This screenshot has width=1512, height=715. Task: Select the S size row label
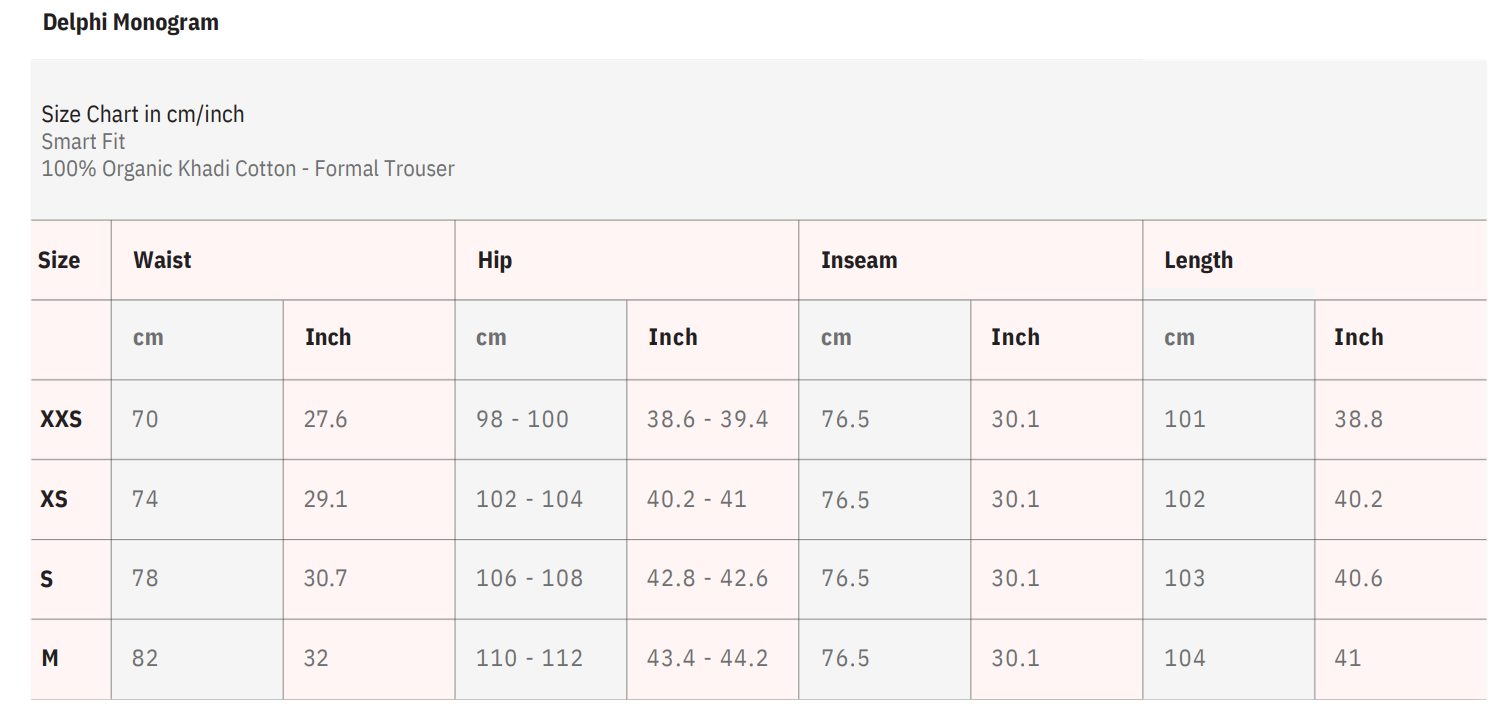pos(47,579)
